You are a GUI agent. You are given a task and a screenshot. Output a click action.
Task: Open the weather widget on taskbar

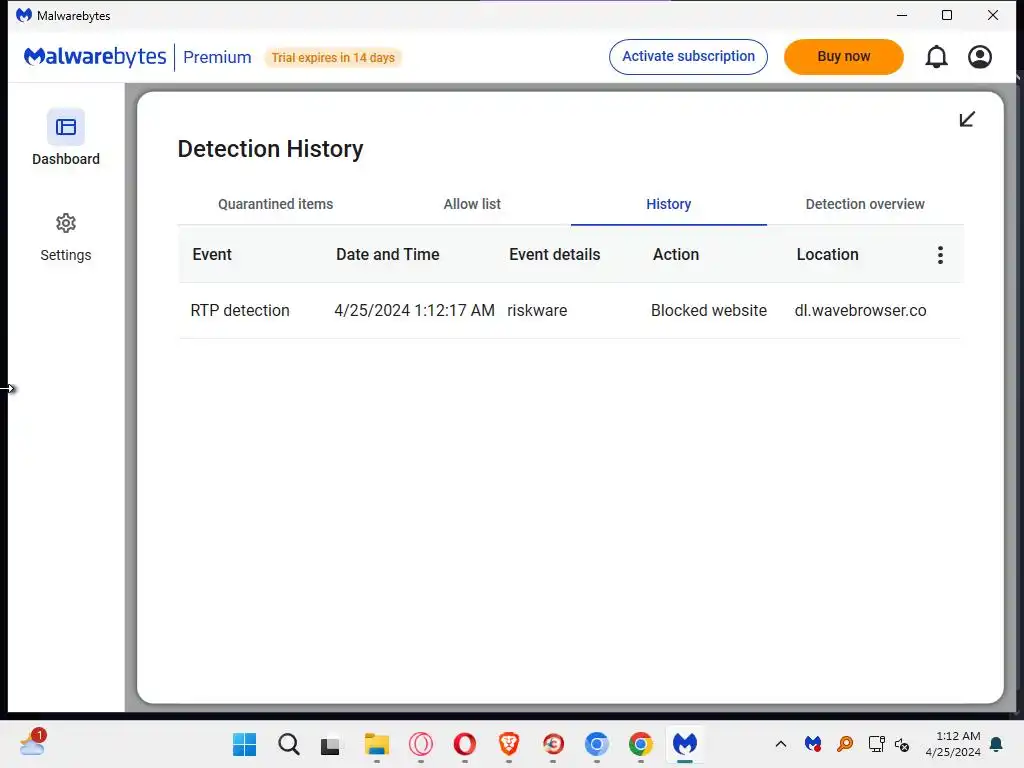tap(33, 743)
